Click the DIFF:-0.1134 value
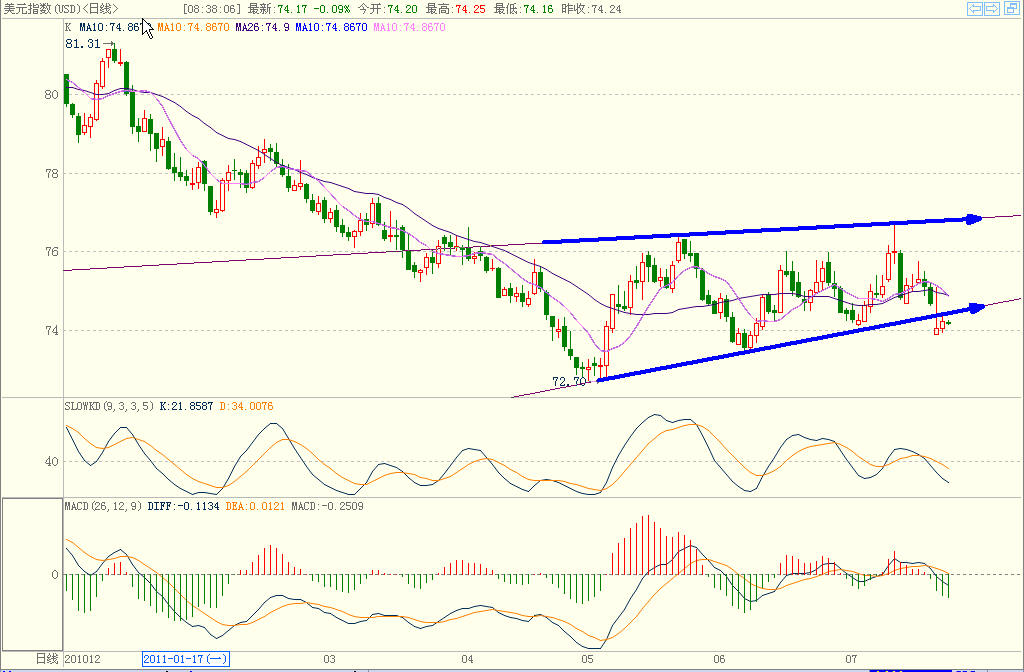 184,506
